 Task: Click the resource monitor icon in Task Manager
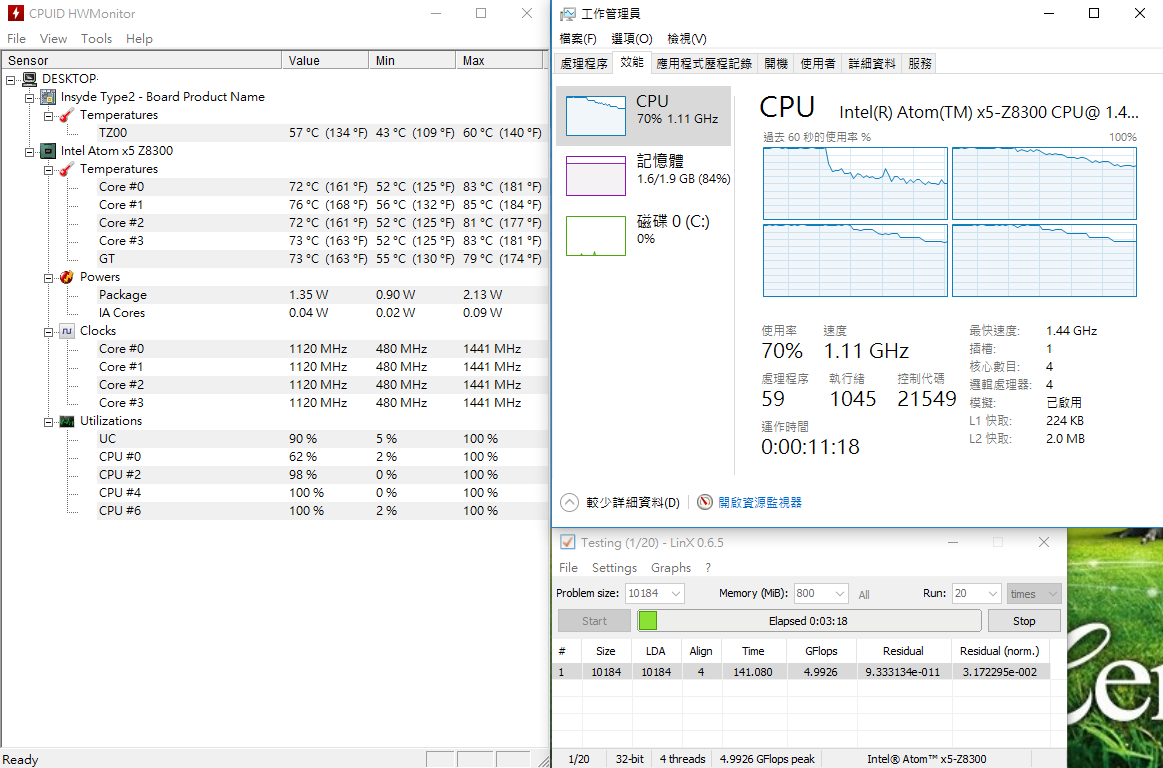tap(705, 502)
